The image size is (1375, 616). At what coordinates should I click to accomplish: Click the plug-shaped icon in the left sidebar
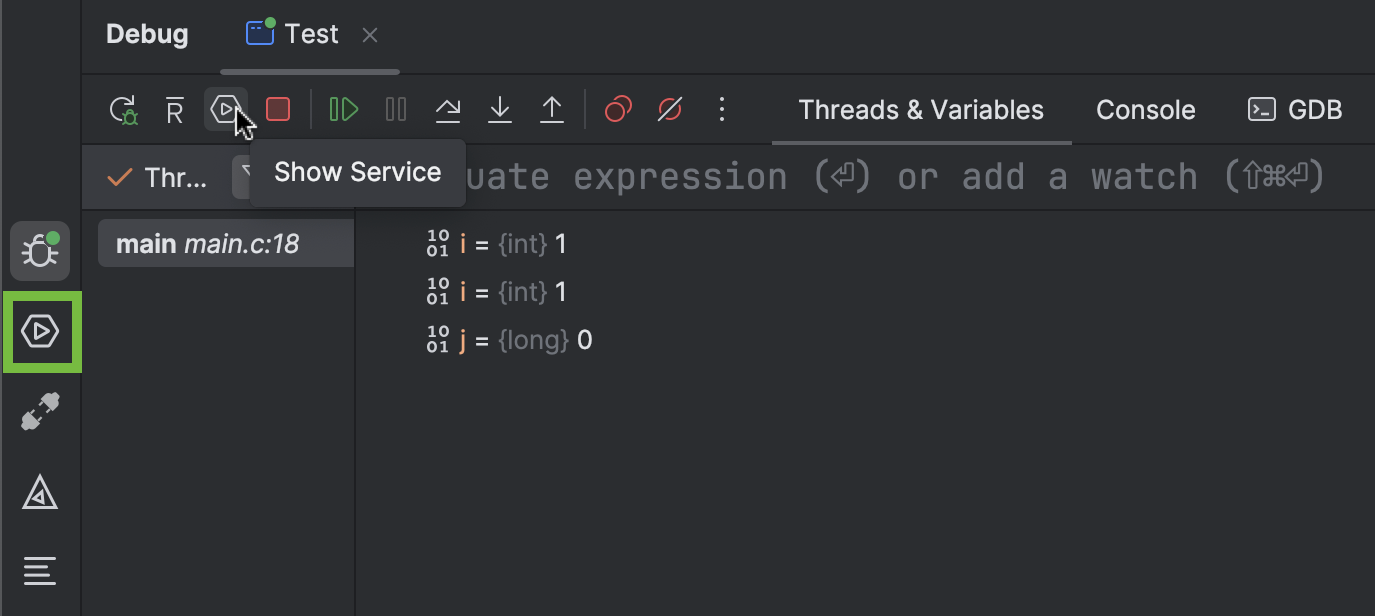[x=40, y=411]
